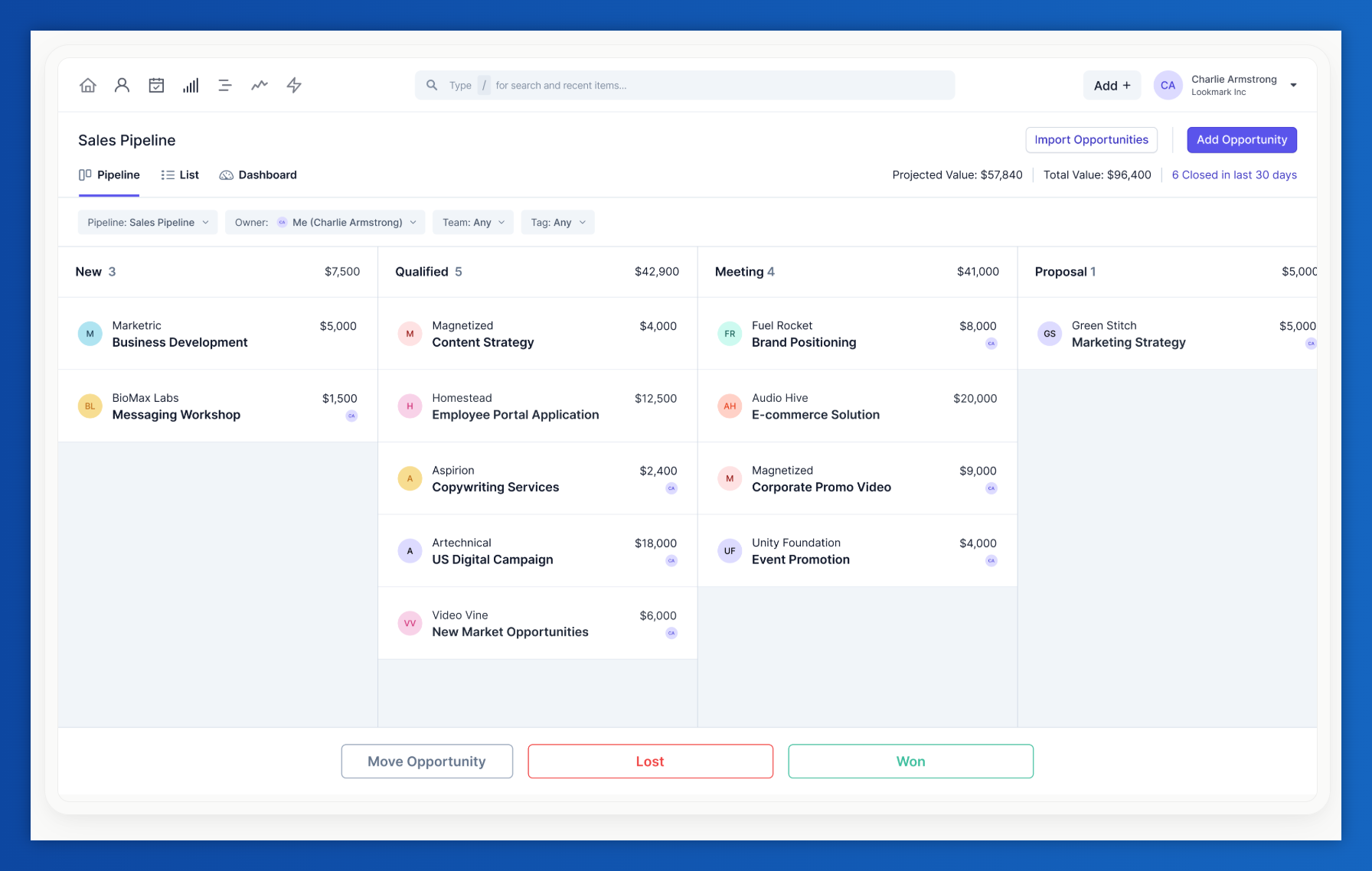
Task: Click the Unity Foundation UF avatar
Action: coord(730,551)
